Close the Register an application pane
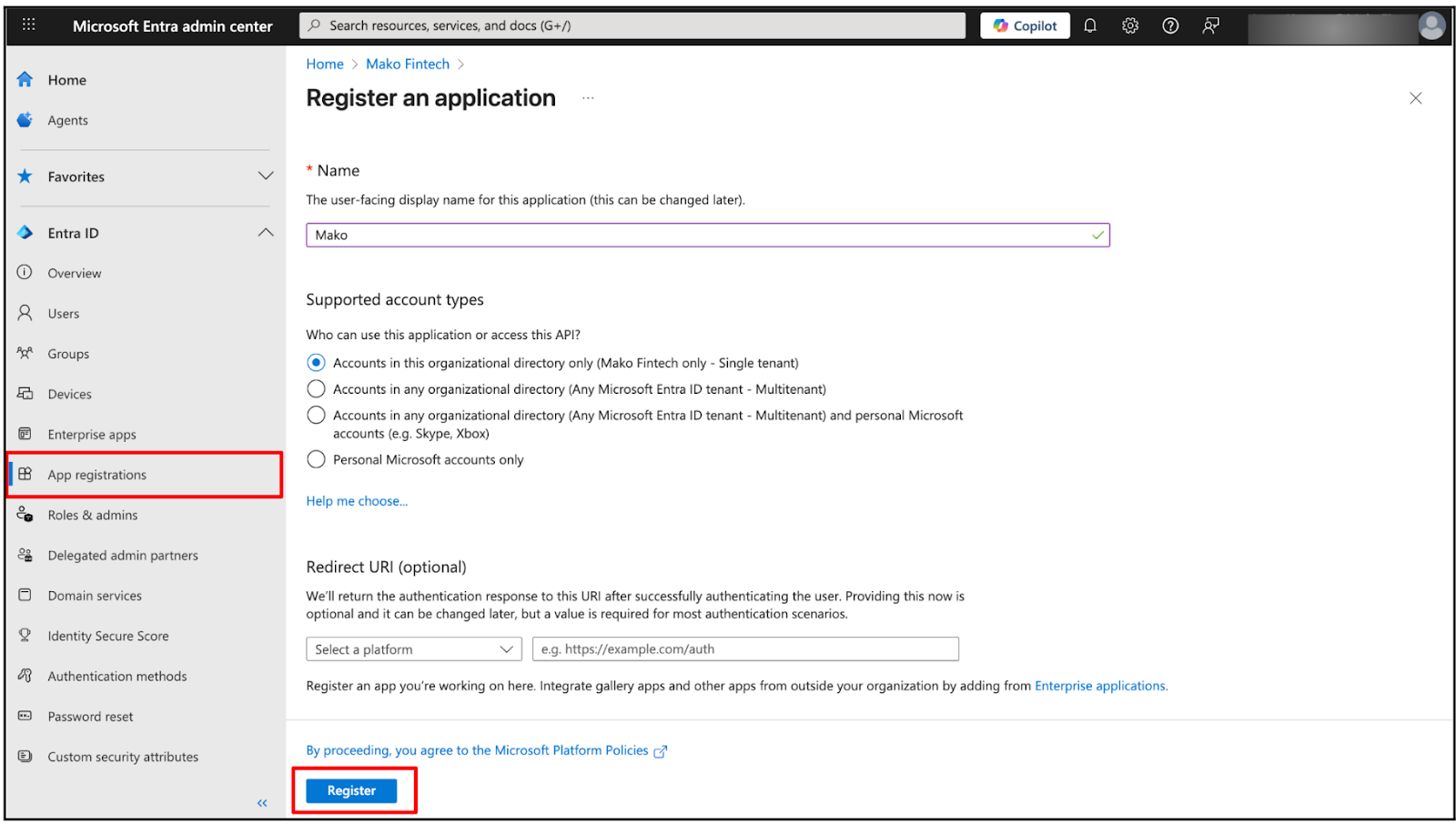 click(1415, 98)
